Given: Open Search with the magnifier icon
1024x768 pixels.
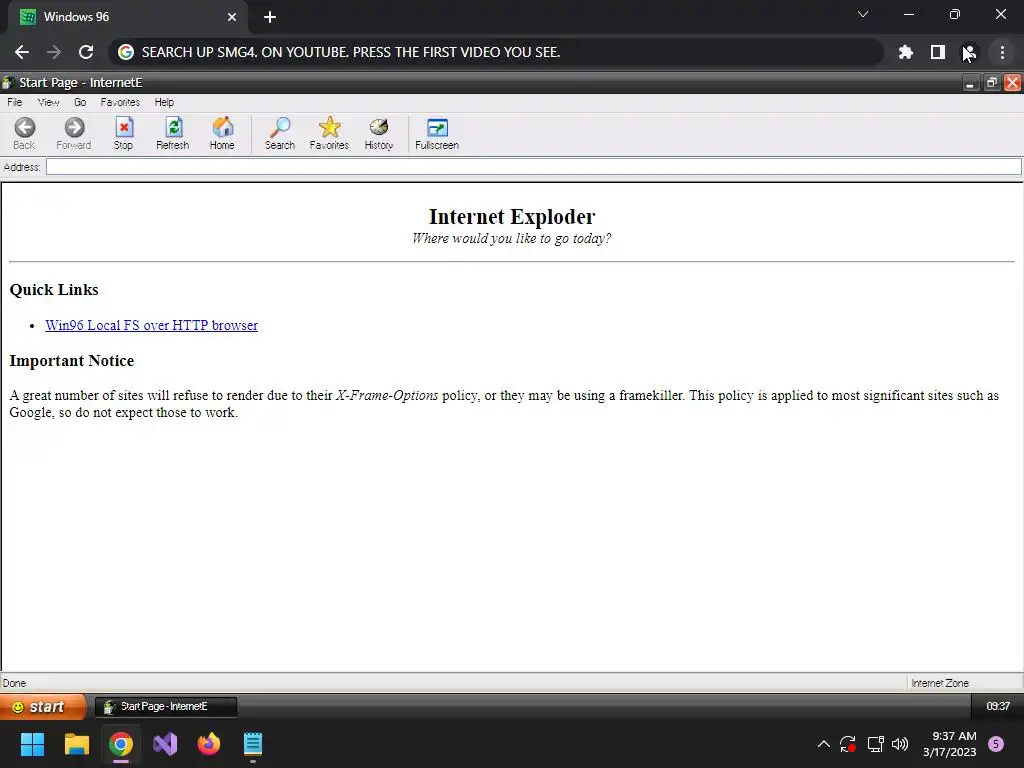Looking at the screenshot, I should pos(280,133).
